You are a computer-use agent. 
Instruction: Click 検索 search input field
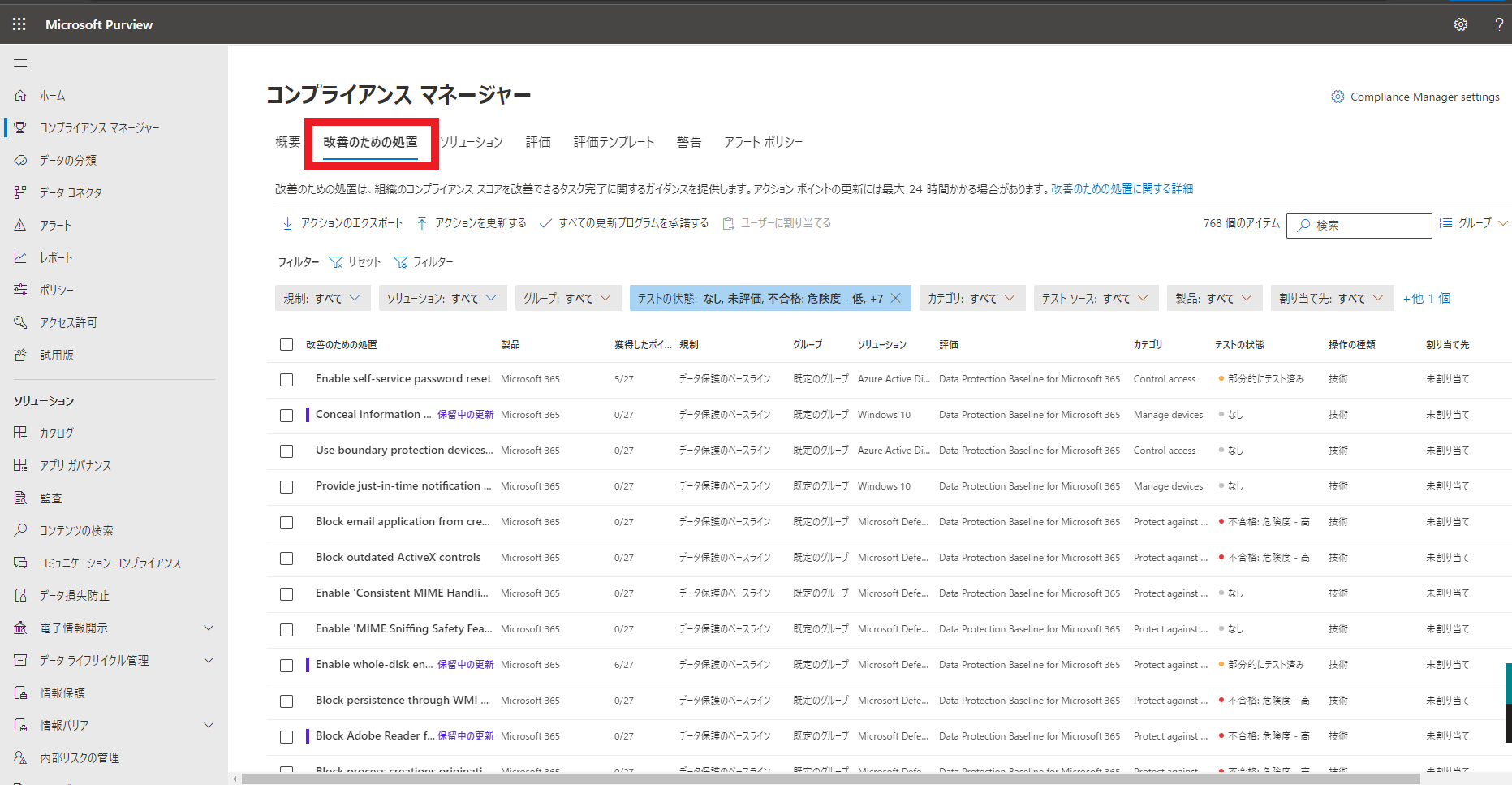coord(1359,225)
